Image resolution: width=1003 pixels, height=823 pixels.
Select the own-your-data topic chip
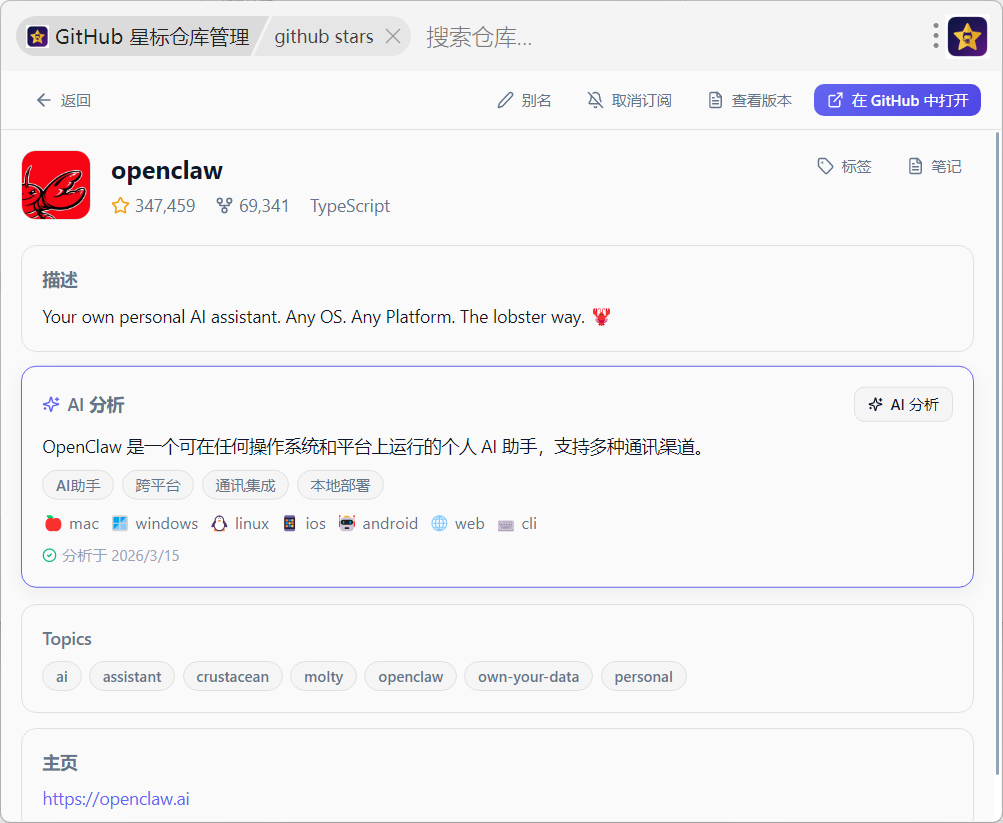tap(528, 676)
